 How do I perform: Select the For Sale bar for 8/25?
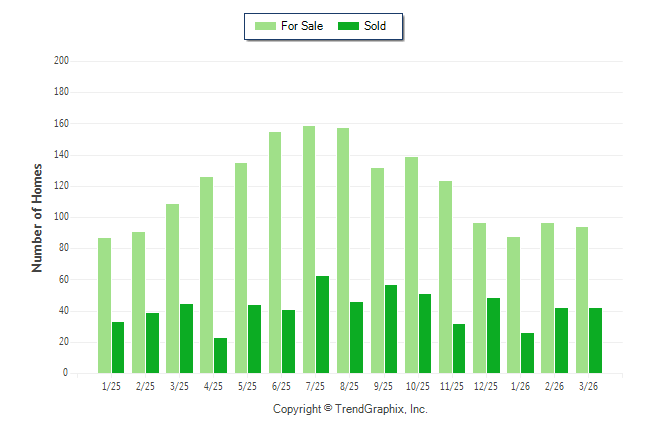coord(343,250)
